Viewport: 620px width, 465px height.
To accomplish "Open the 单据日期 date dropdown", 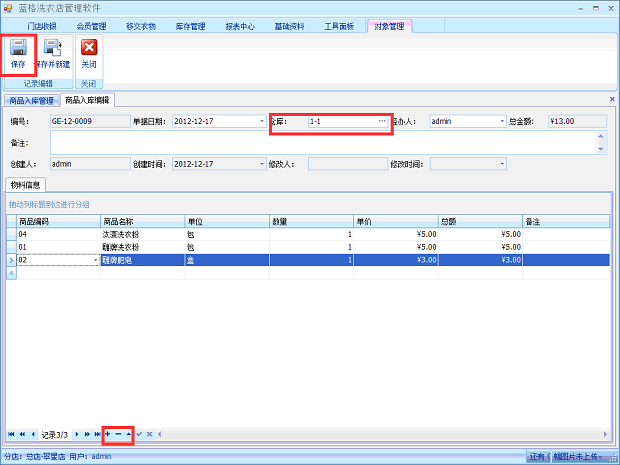I will tap(262, 121).
